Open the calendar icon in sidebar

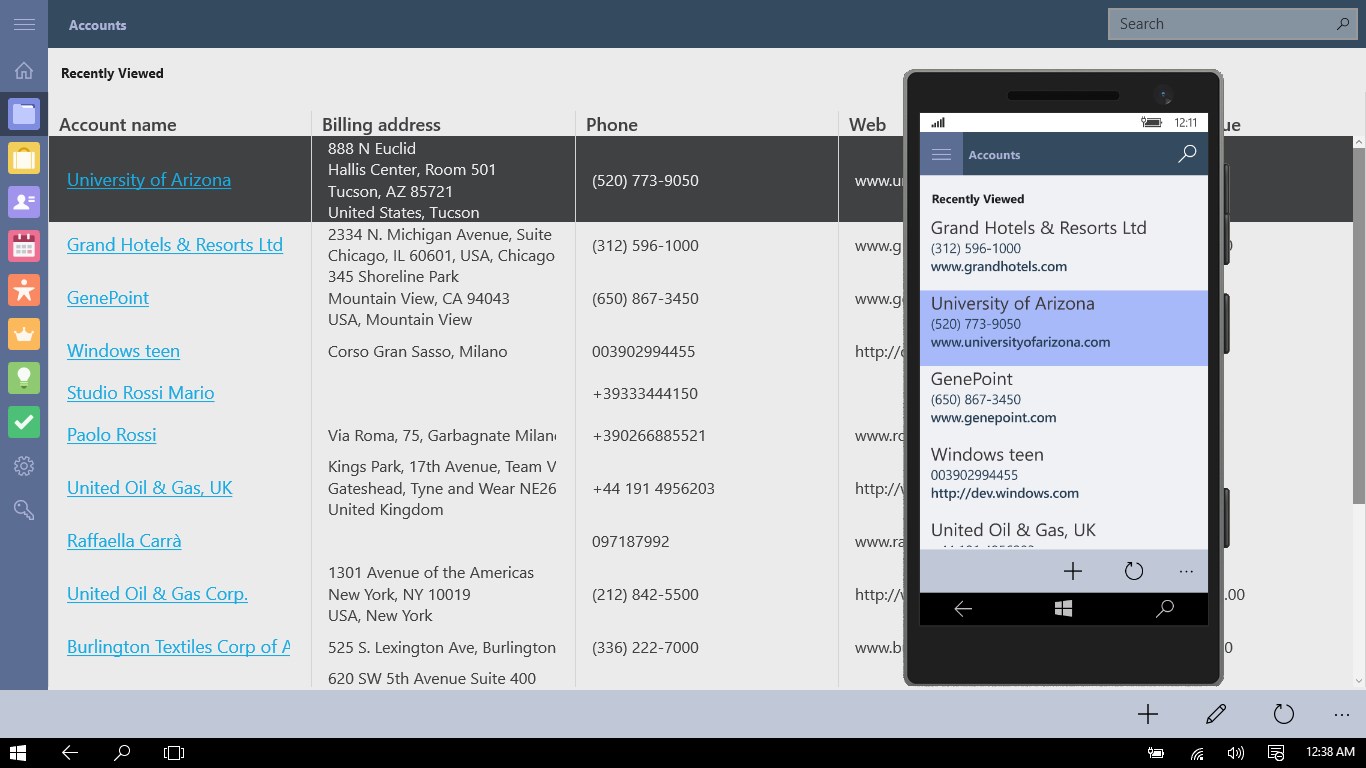[x=24, y=246]
